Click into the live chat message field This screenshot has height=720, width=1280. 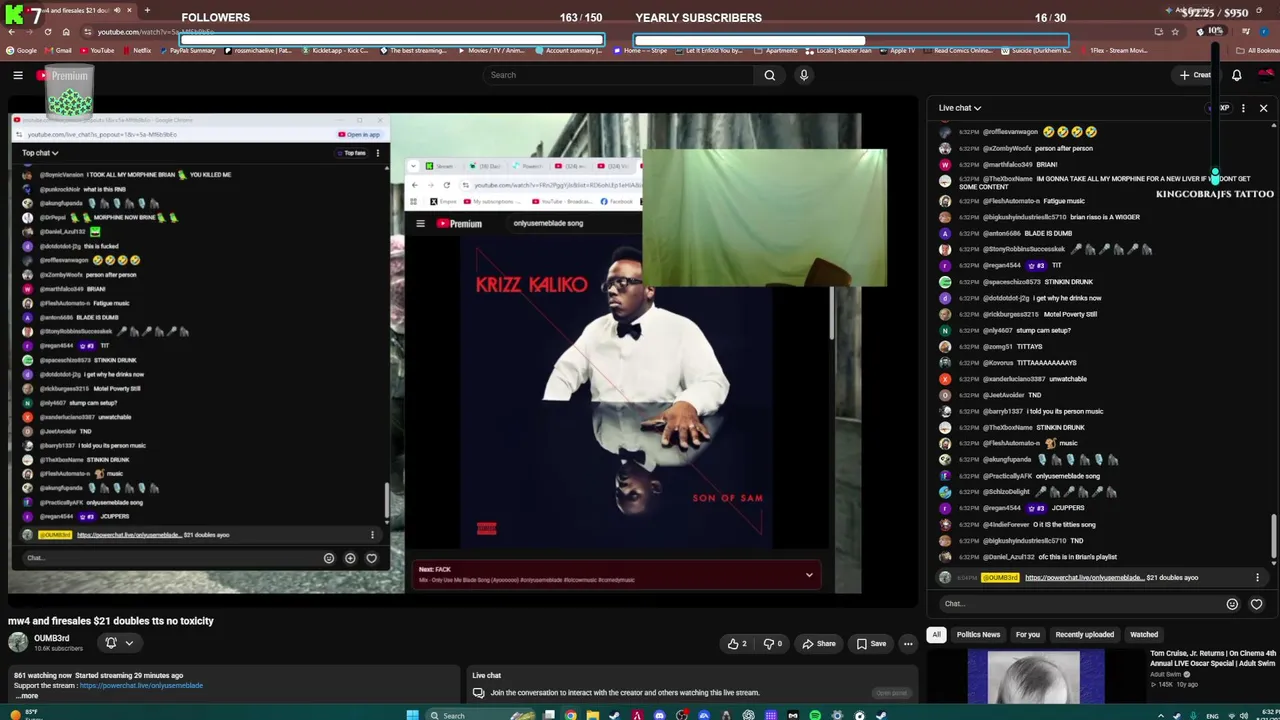[1082, 604]
